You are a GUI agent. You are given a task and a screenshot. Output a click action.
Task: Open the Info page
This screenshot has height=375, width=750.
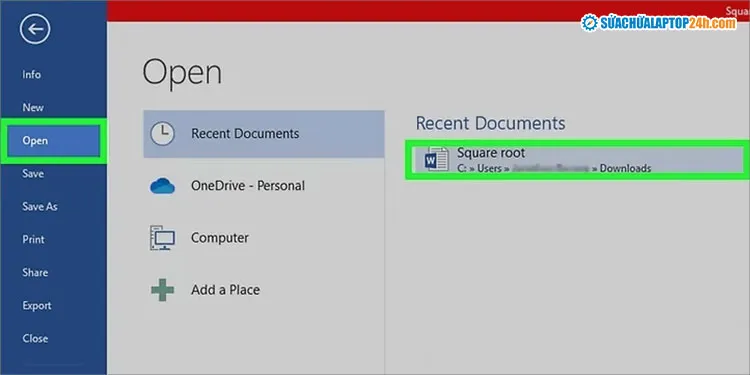(32, 75)
